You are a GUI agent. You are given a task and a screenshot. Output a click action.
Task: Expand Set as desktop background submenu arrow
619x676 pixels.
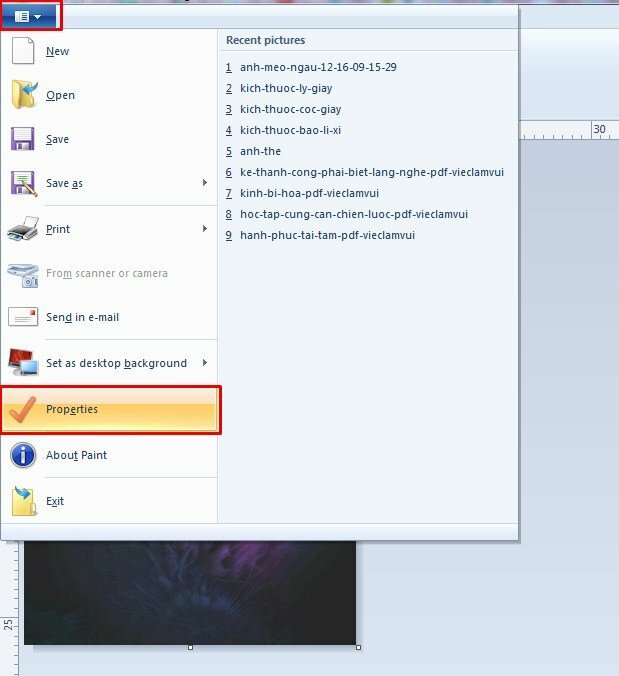205,363
